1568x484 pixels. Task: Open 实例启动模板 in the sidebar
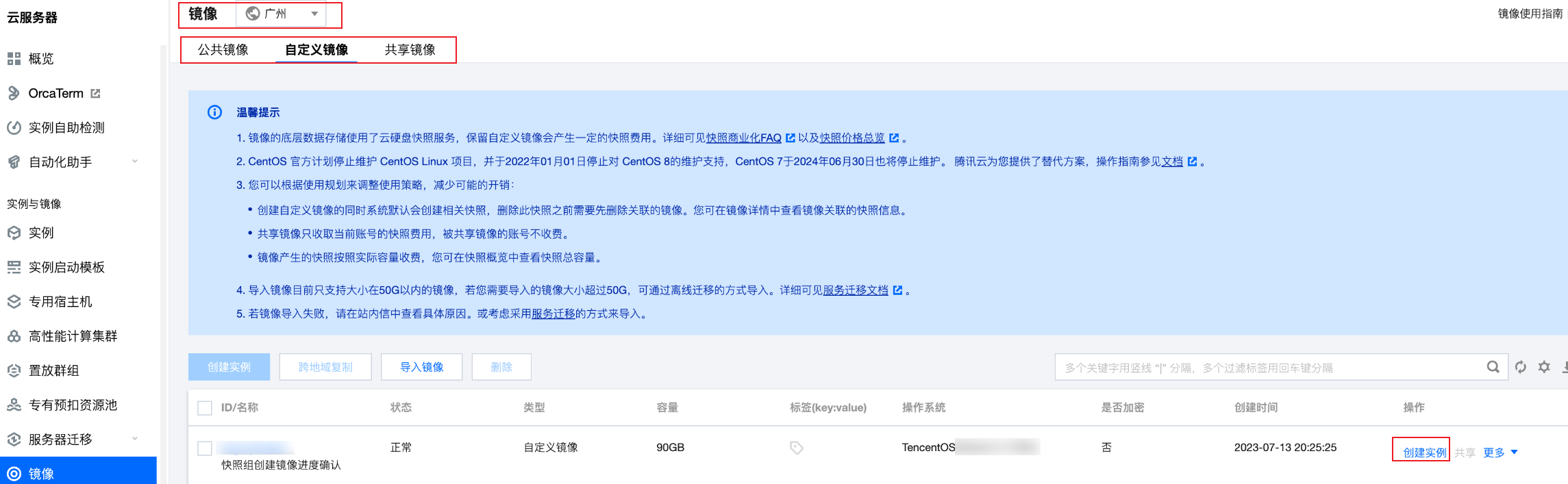(66, 267)
